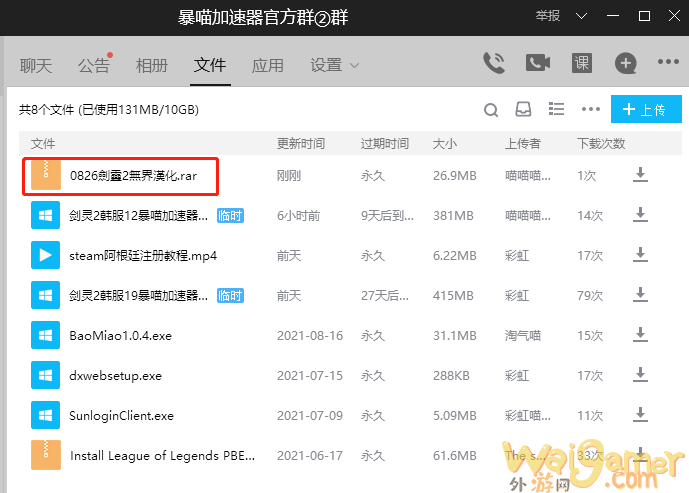Screen dimensions: 689x493
Task: Download BaoMiao1.0.4.exe
Action: [x=640, y=334]
